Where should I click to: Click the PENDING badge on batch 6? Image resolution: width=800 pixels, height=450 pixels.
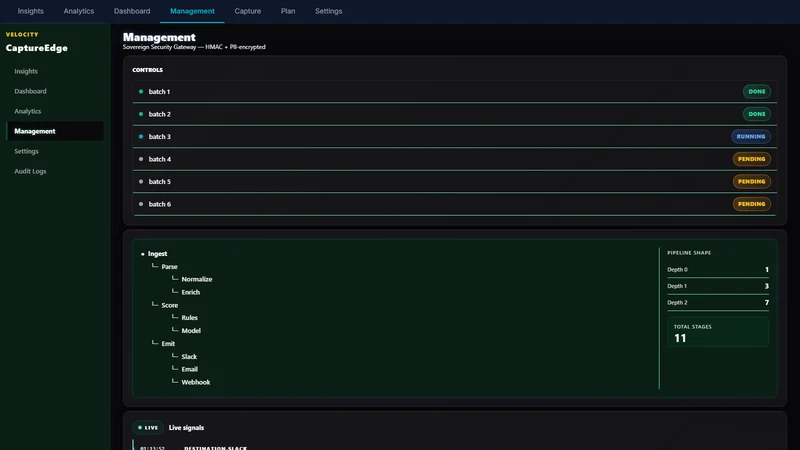[x=752, y=204]
